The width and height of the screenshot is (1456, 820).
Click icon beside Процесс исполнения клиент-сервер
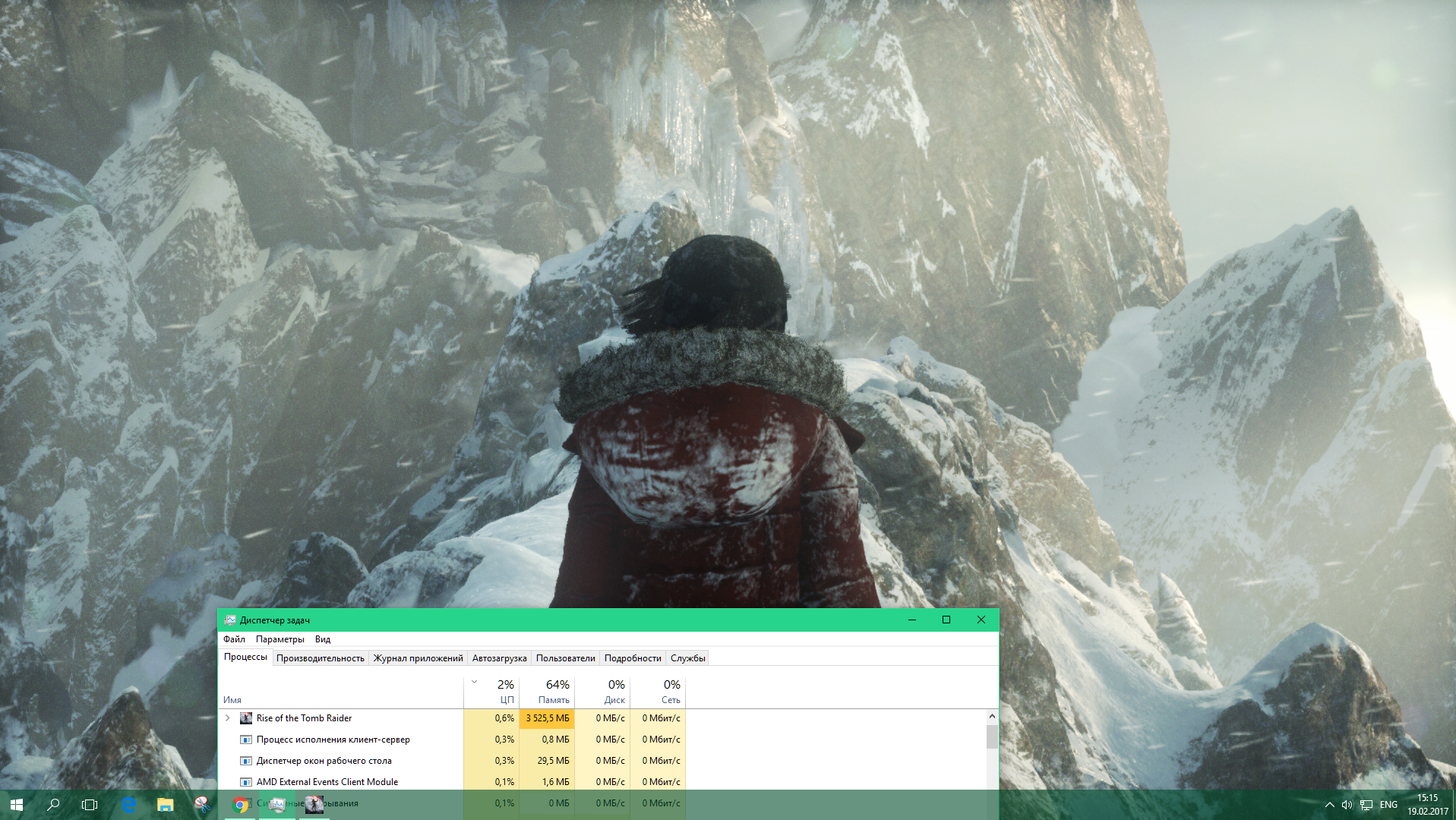246,740
